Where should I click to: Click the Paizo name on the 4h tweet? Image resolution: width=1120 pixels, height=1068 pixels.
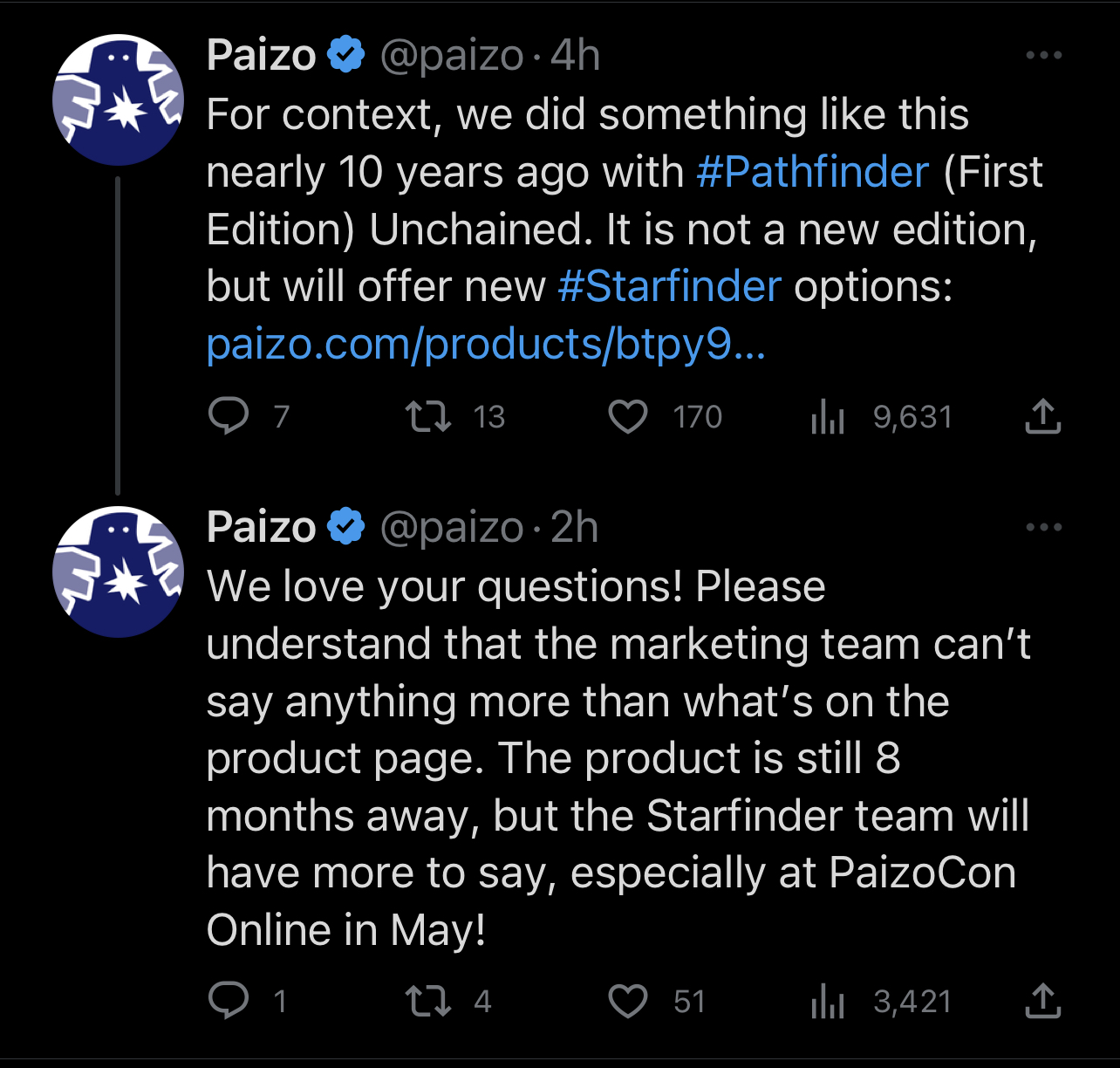[261, 55]
